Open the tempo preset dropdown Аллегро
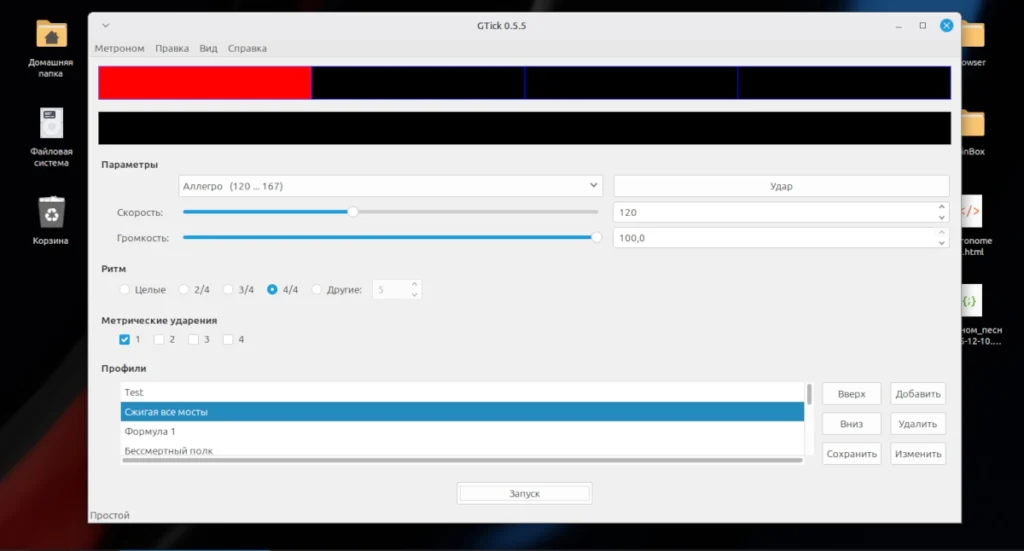Viewport: 1024px width, 551px height. point(390,186)
